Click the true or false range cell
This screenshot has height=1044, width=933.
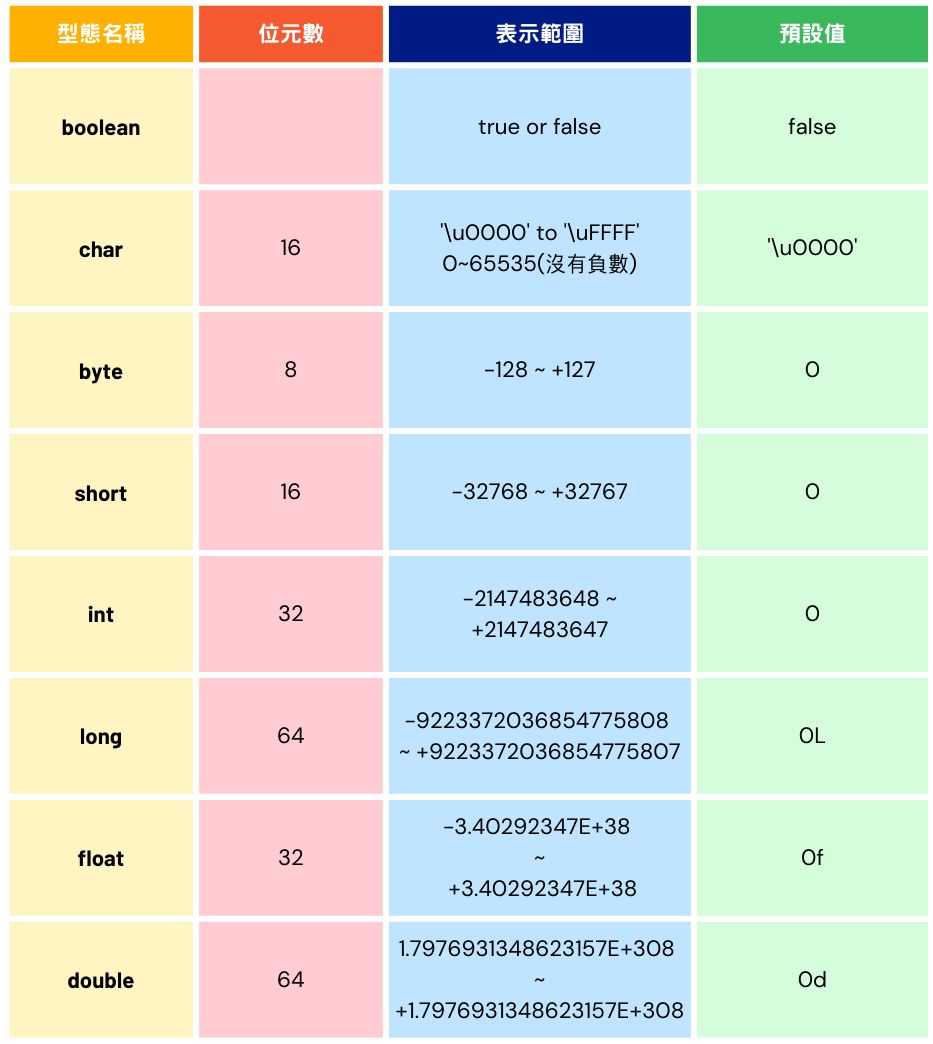tap(539, 127)
